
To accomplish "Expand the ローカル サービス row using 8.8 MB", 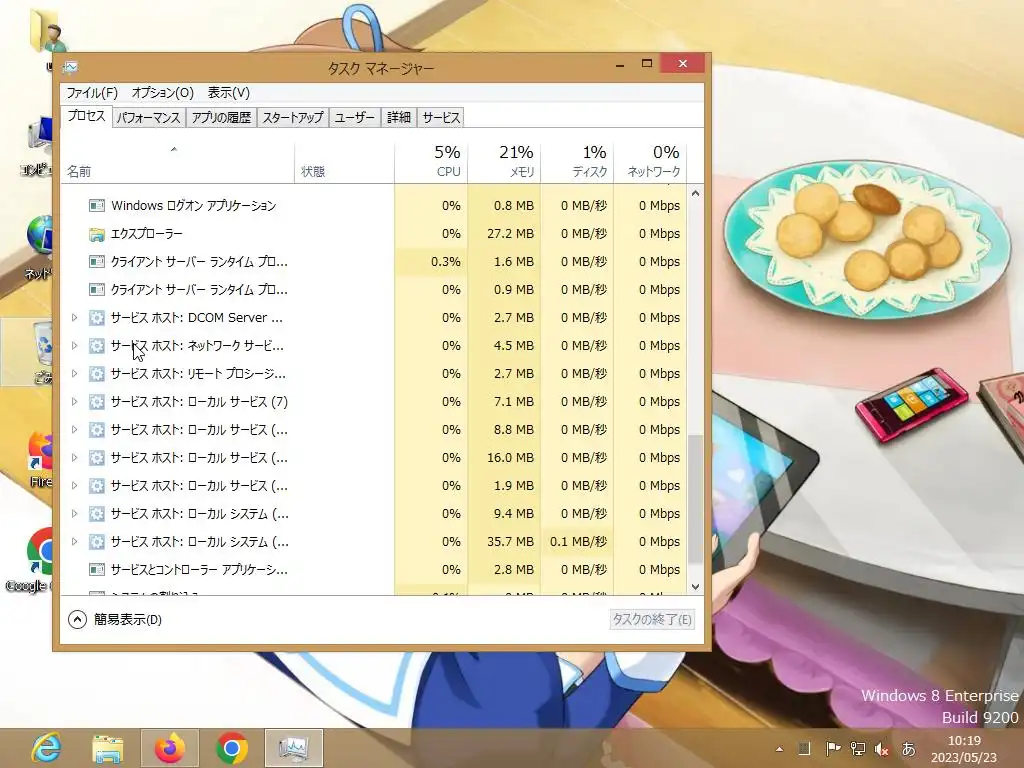I will pyautogui.click(x=74, y=430).
